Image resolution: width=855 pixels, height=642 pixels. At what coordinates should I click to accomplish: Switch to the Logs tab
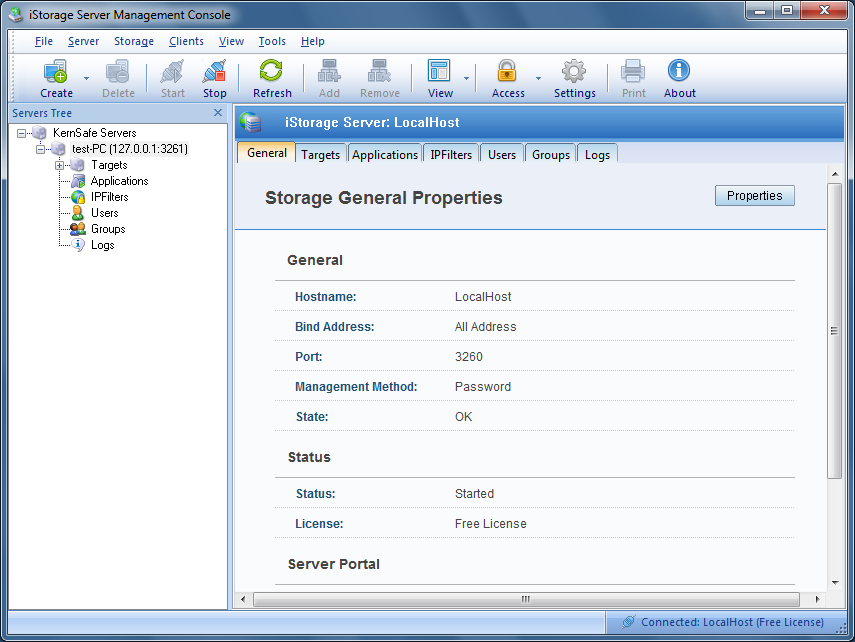click(597, 154)
